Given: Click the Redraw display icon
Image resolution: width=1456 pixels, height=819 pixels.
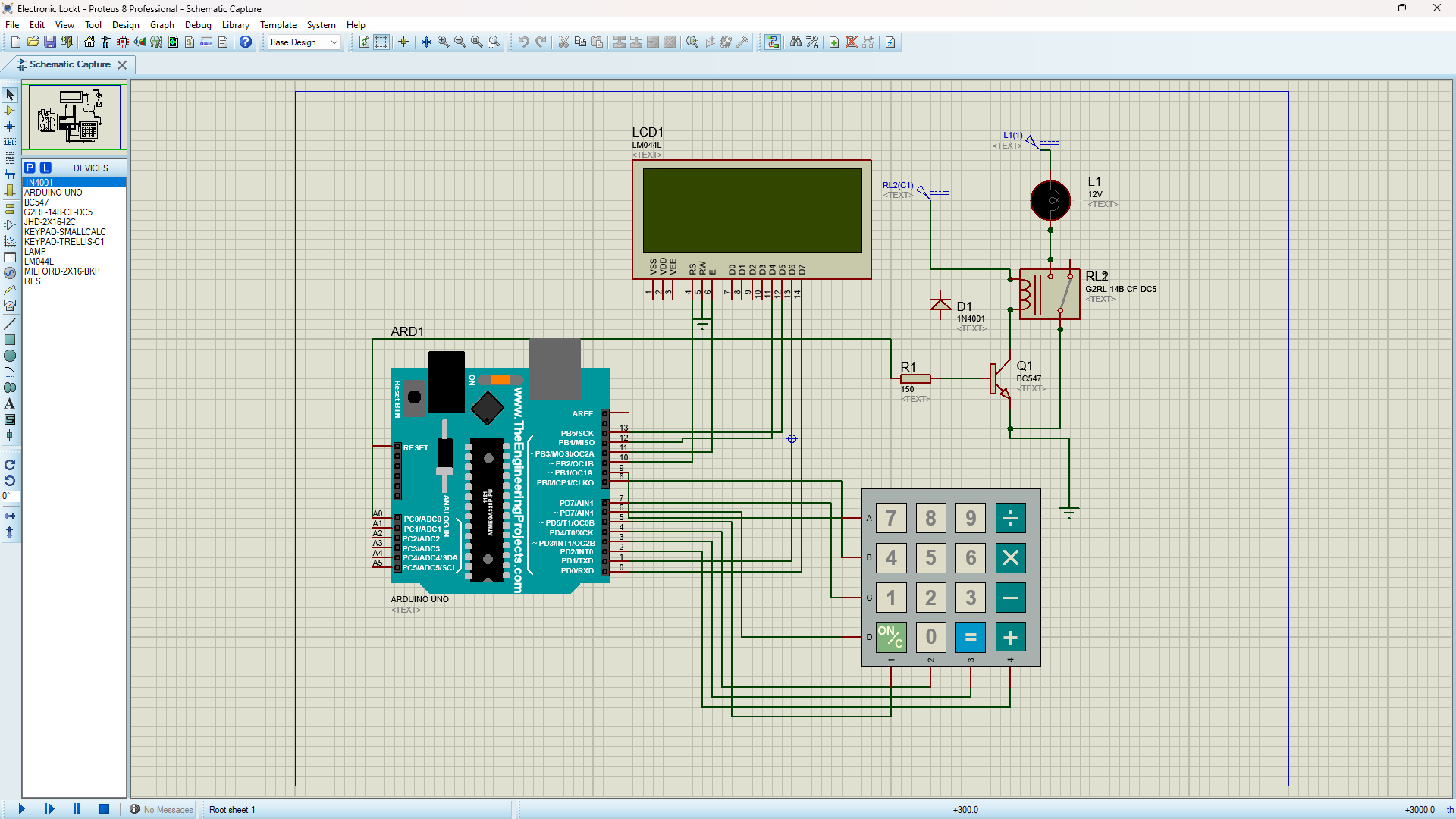Looking at the screenshot, I should pos(365,42).
